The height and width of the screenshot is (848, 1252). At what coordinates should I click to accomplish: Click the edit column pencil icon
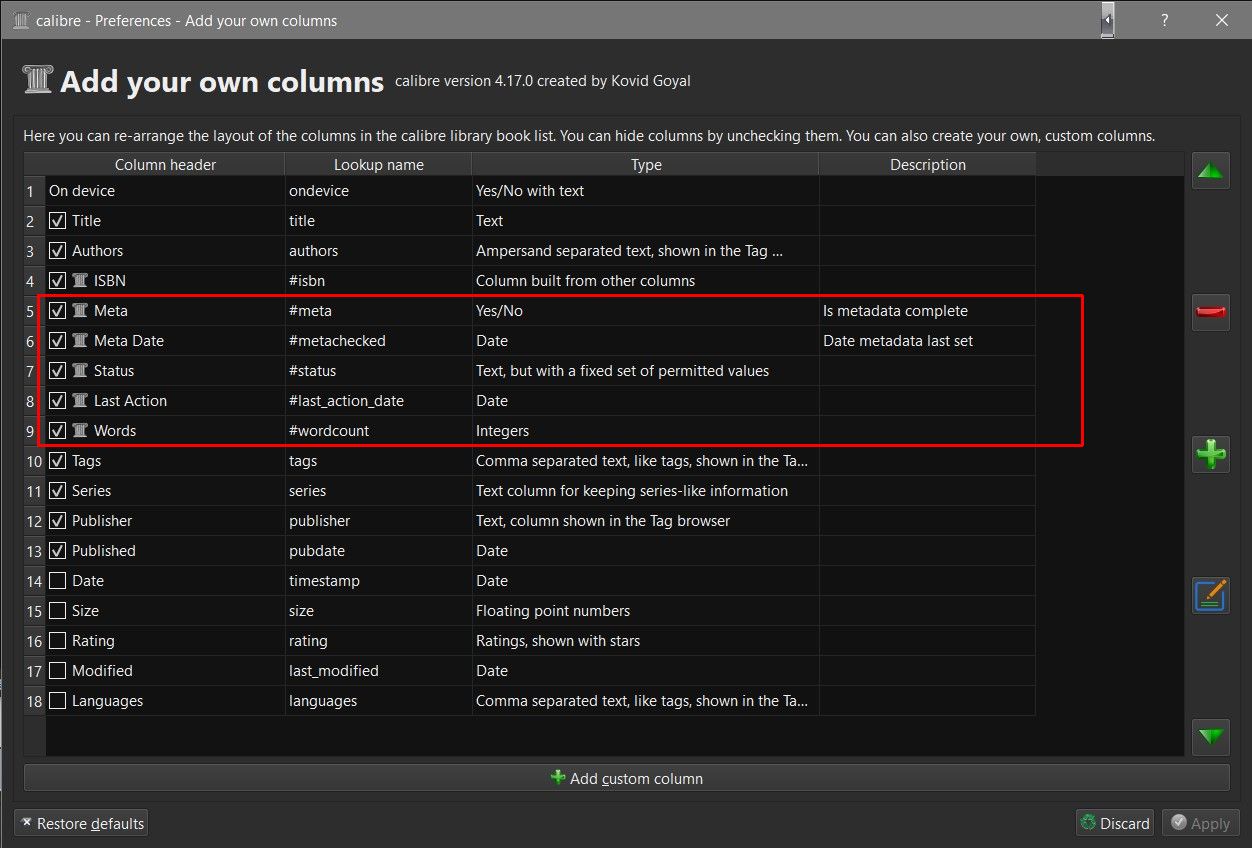[x=1211, y=596]
